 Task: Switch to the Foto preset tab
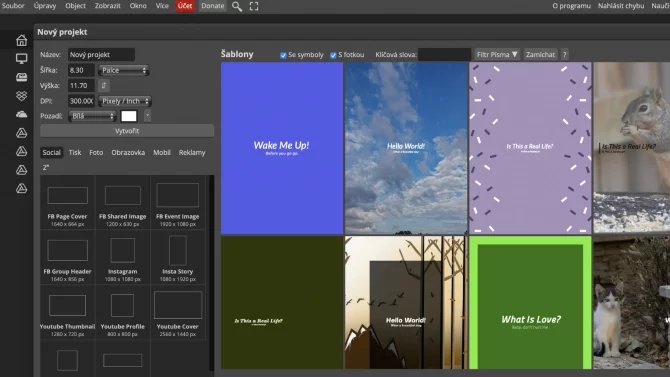(x=96, y=153)
